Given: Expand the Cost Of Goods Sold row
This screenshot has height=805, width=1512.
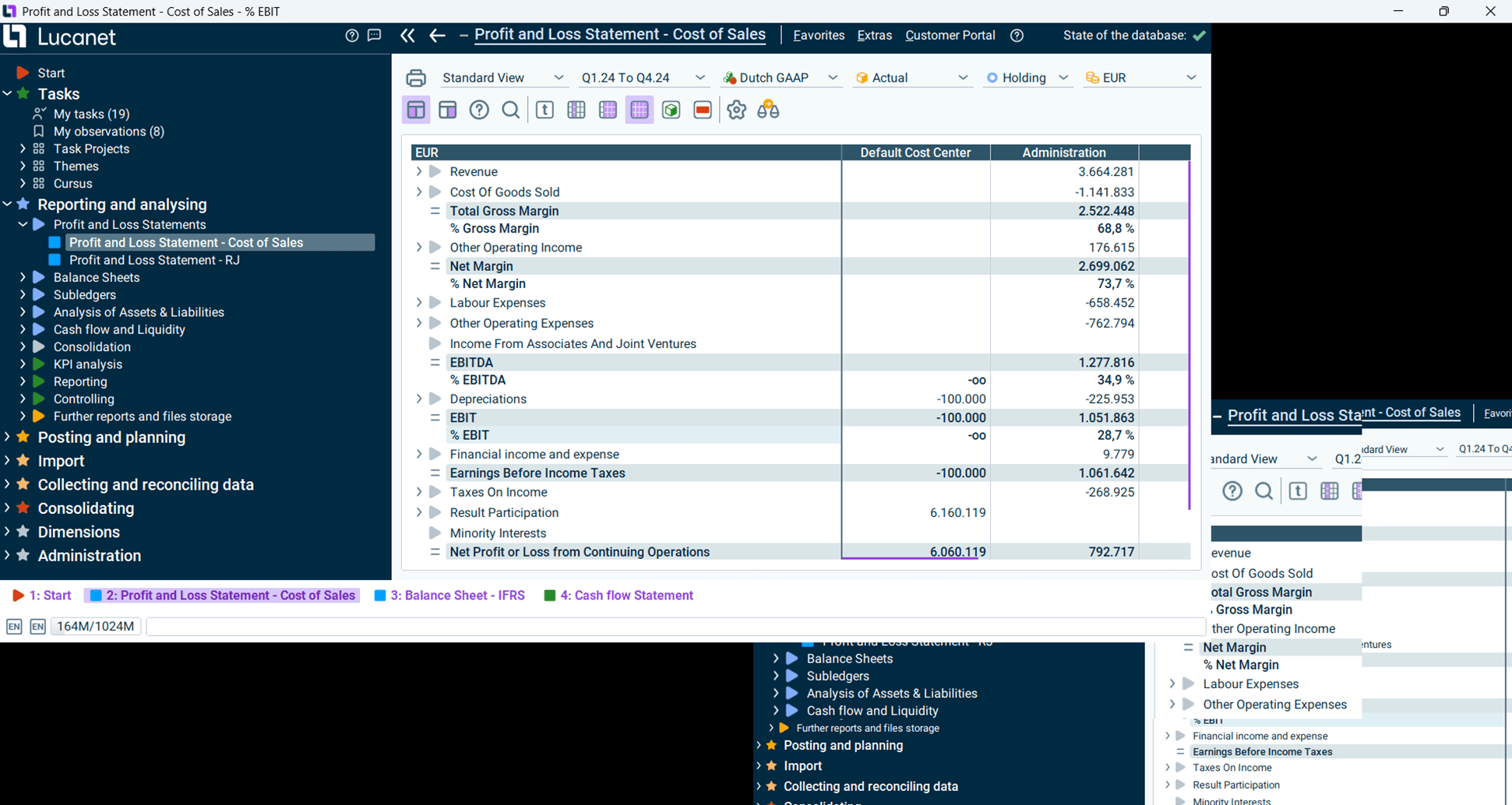Looking at the screenshot, I should [419, 192].
